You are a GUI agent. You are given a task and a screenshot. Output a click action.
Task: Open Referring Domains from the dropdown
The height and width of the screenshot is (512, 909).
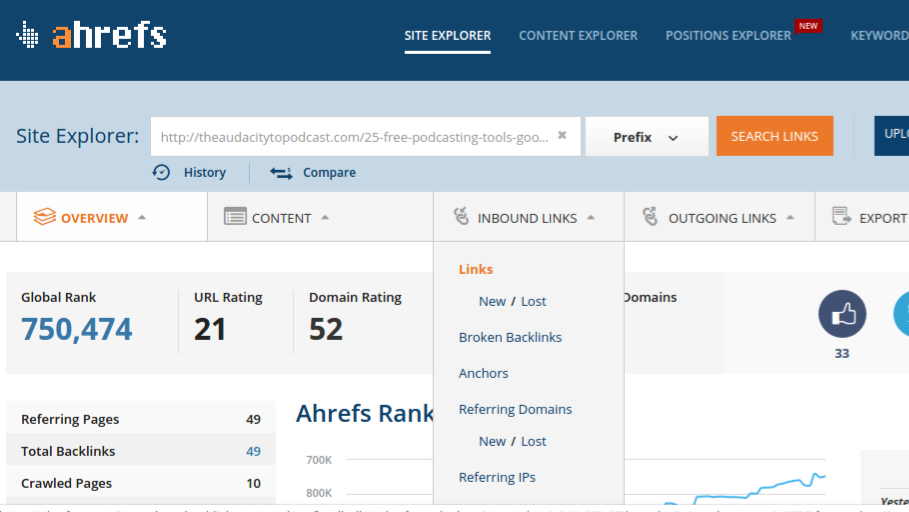pos(515,409)
